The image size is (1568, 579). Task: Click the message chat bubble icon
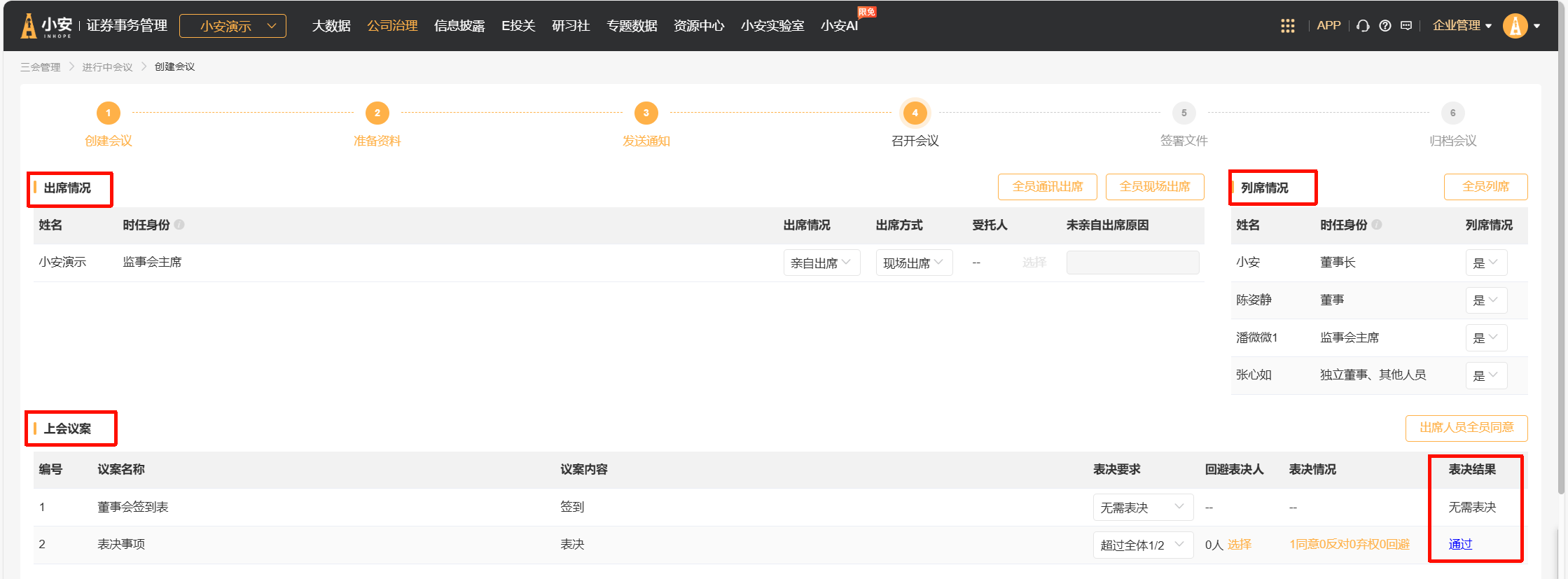(x=1406, y=26)
